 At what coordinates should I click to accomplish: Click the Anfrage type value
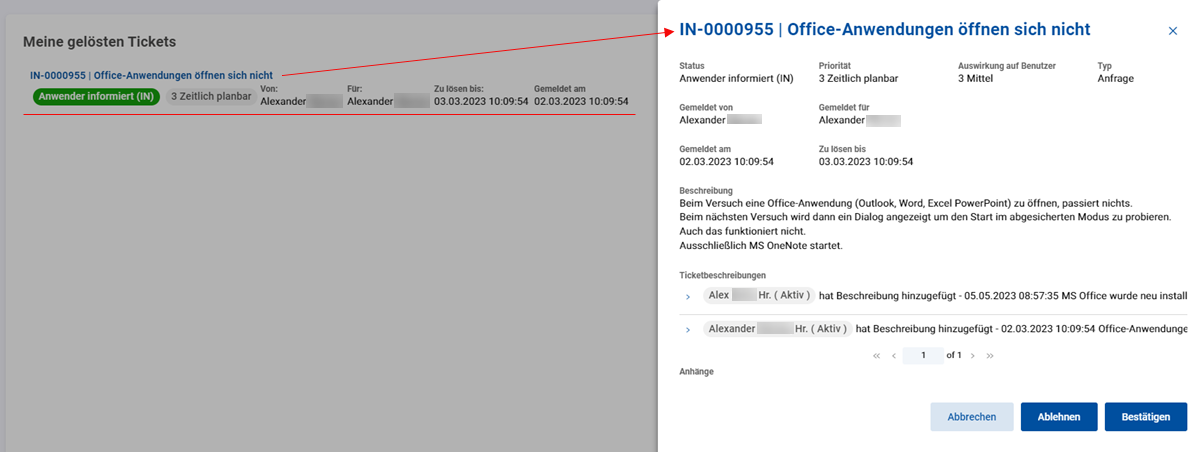coord(1115,78)
